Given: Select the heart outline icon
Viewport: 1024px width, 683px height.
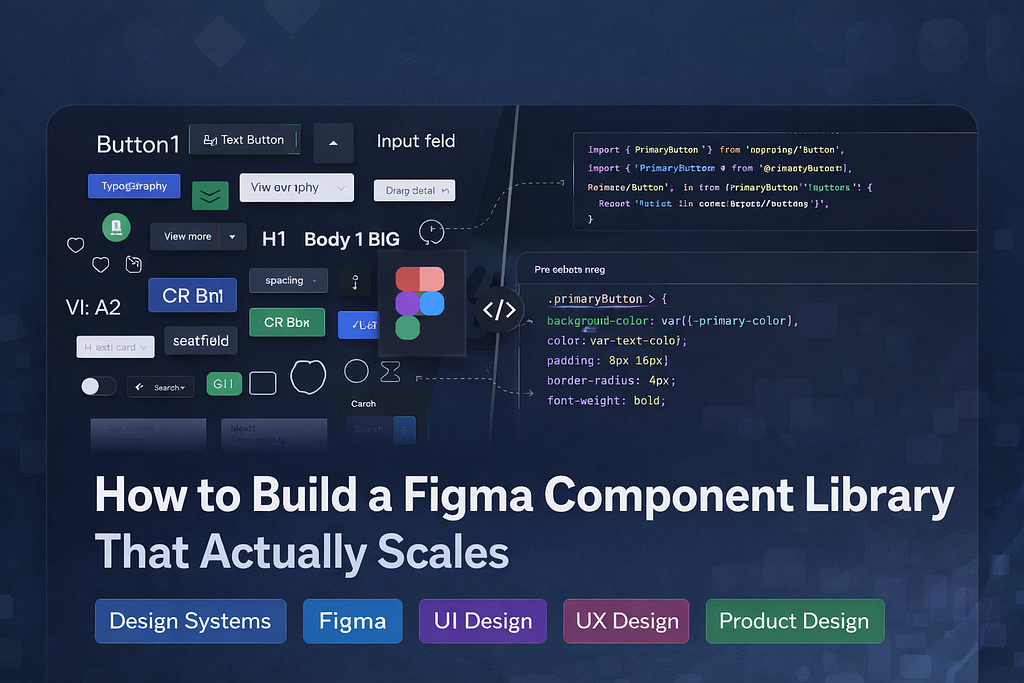Looking at the screenshot, I should click(x=75, y=244).
